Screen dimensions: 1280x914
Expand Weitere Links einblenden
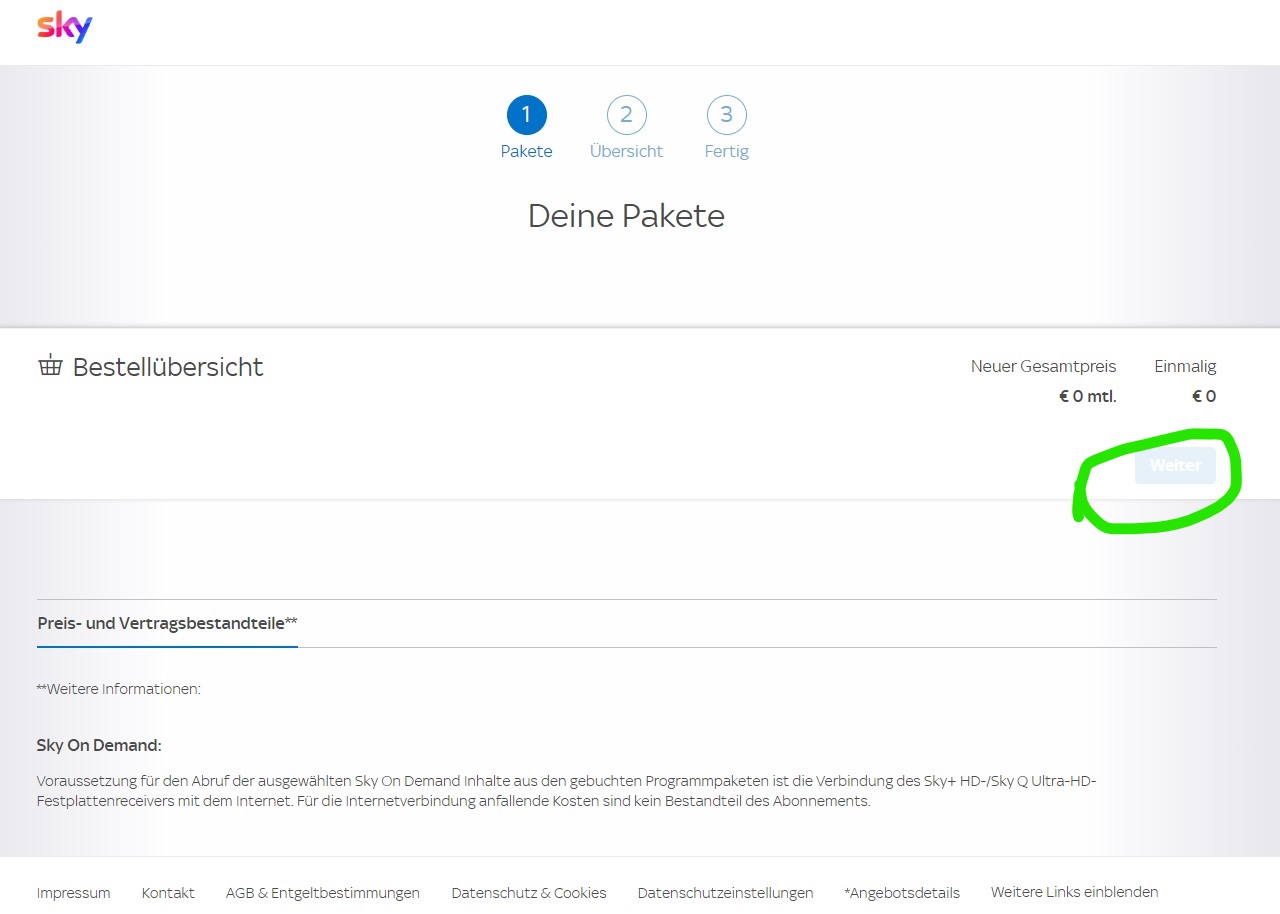point(1075,892)
